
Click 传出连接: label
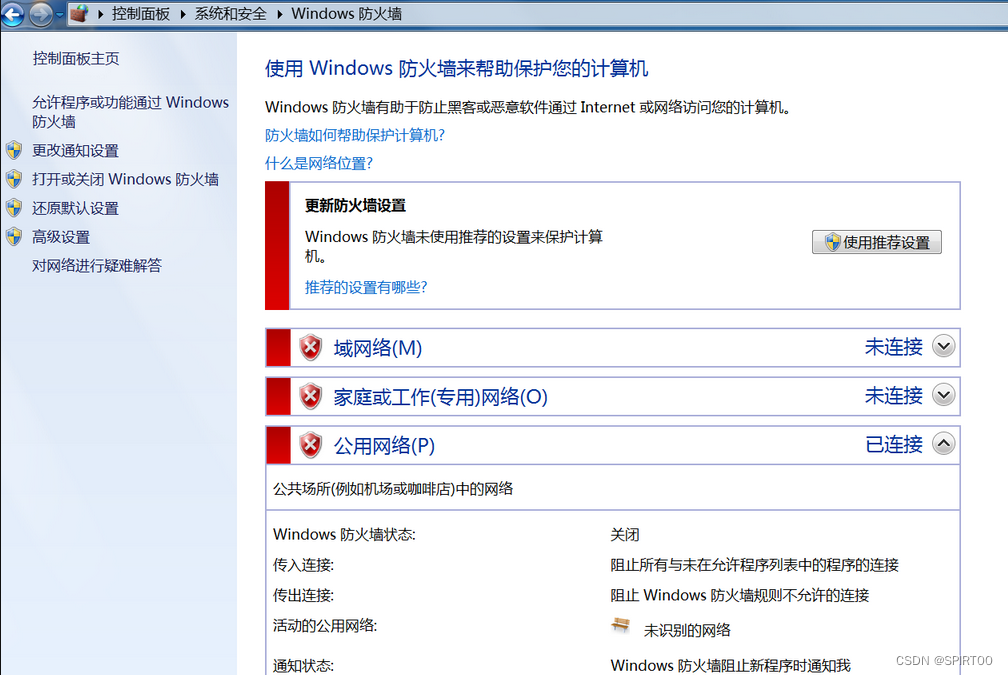[303, 595]
